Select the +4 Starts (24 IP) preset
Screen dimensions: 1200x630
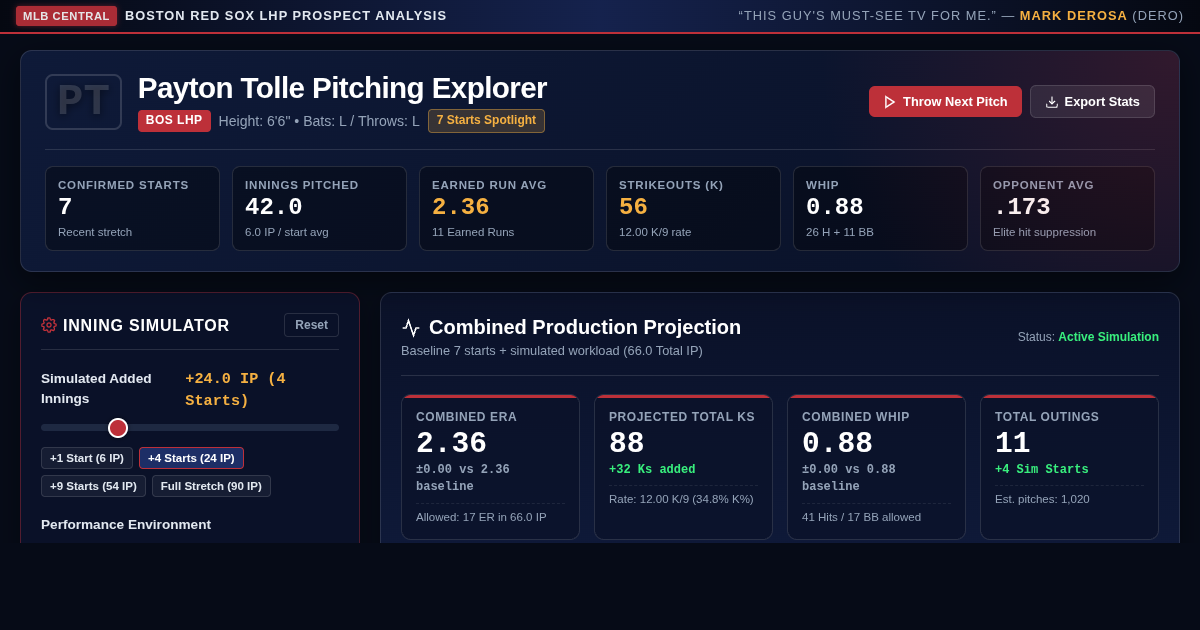(191, 458)
